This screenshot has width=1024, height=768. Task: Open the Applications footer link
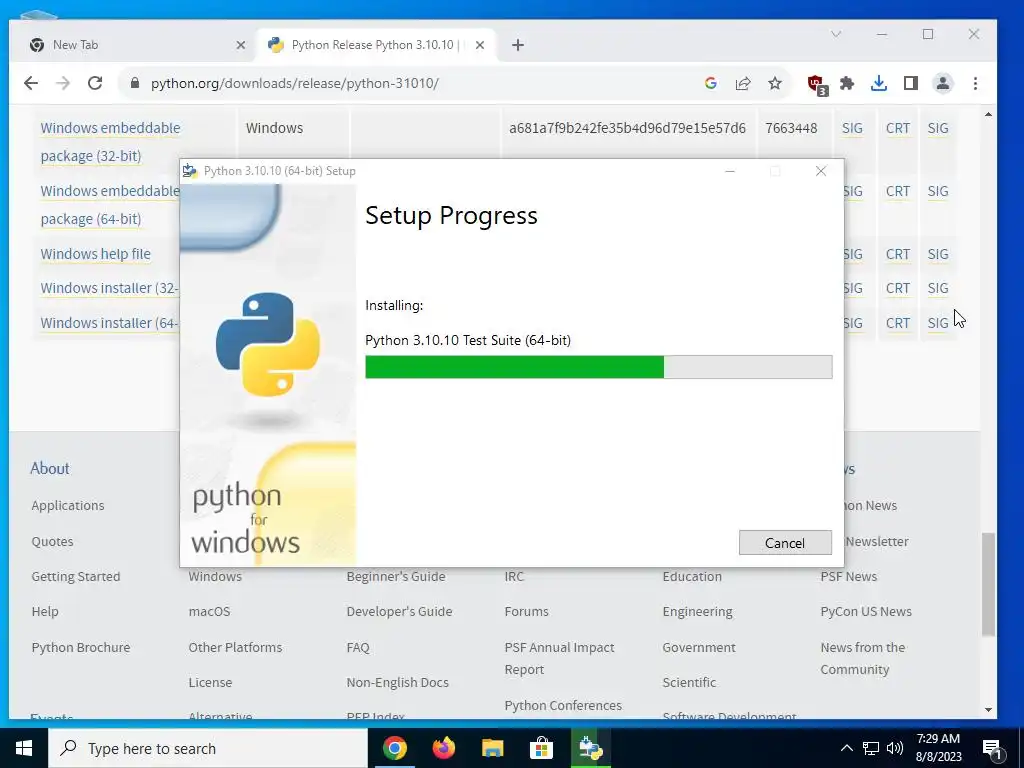click(68, 505)
